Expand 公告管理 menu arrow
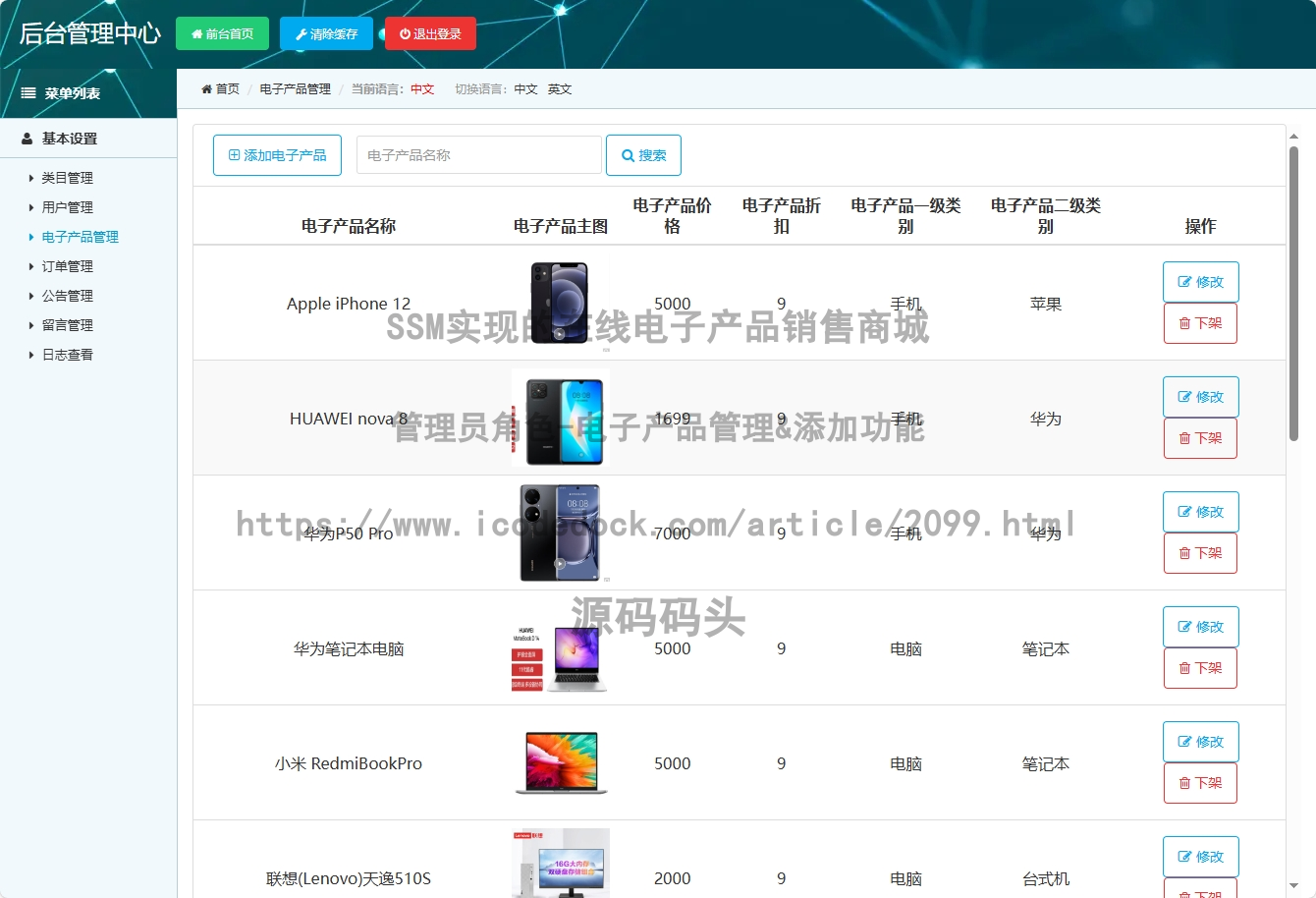The height and width of the screenshot is (898, 1316). point(31,296)
